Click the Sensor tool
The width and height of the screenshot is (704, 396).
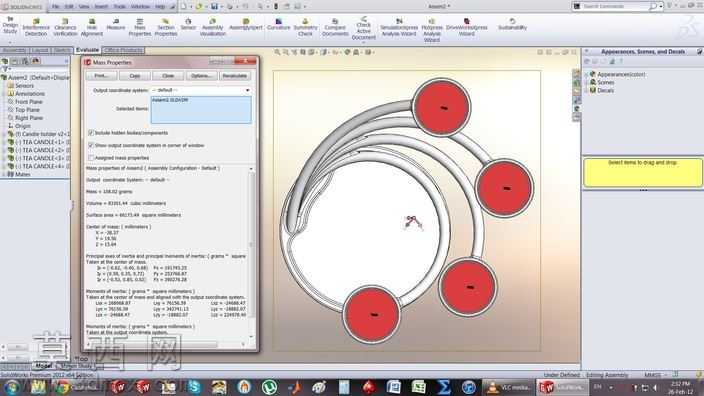tap(188, 24)
